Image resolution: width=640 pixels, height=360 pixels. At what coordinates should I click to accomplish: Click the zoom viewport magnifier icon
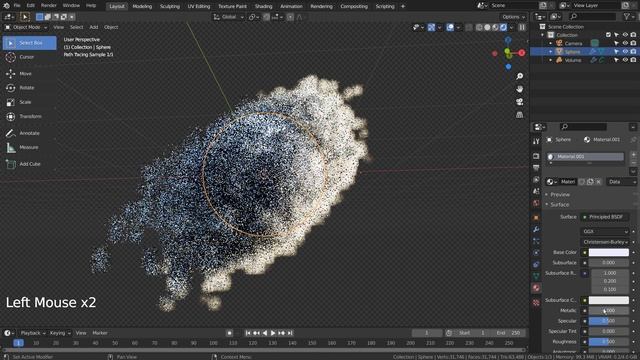[519, 76]
